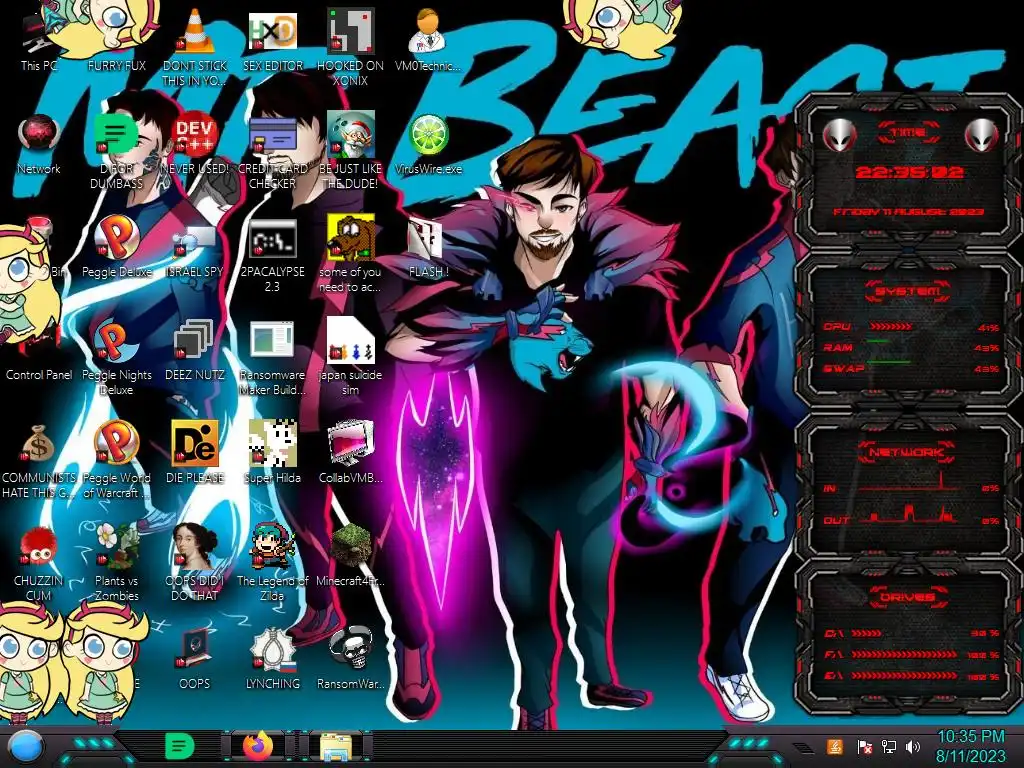Open the Start menu orb
Viewport: 1024px width, 768px height.
click(x=26, y=747)
